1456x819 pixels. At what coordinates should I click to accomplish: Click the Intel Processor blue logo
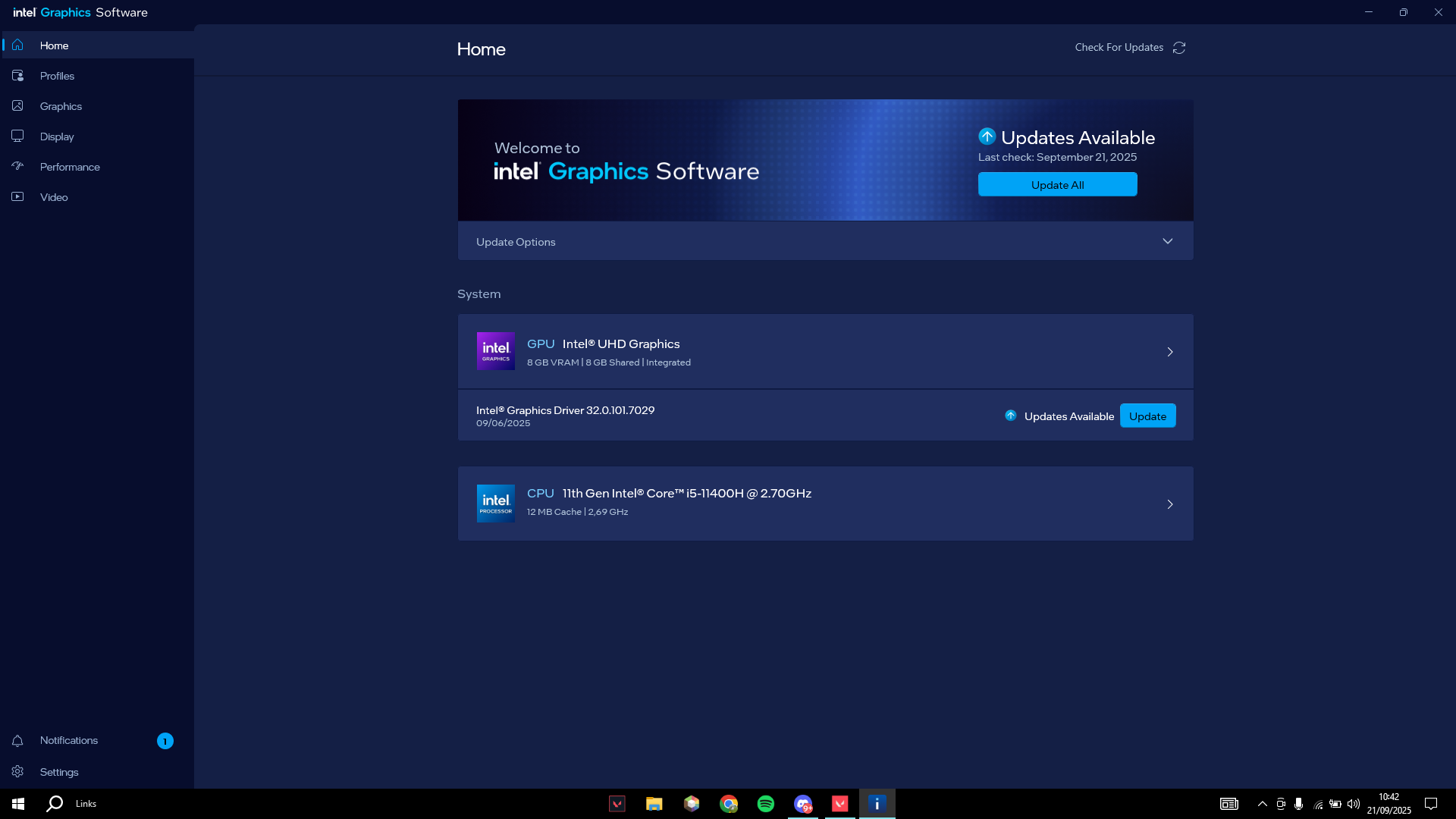(495, 504)
